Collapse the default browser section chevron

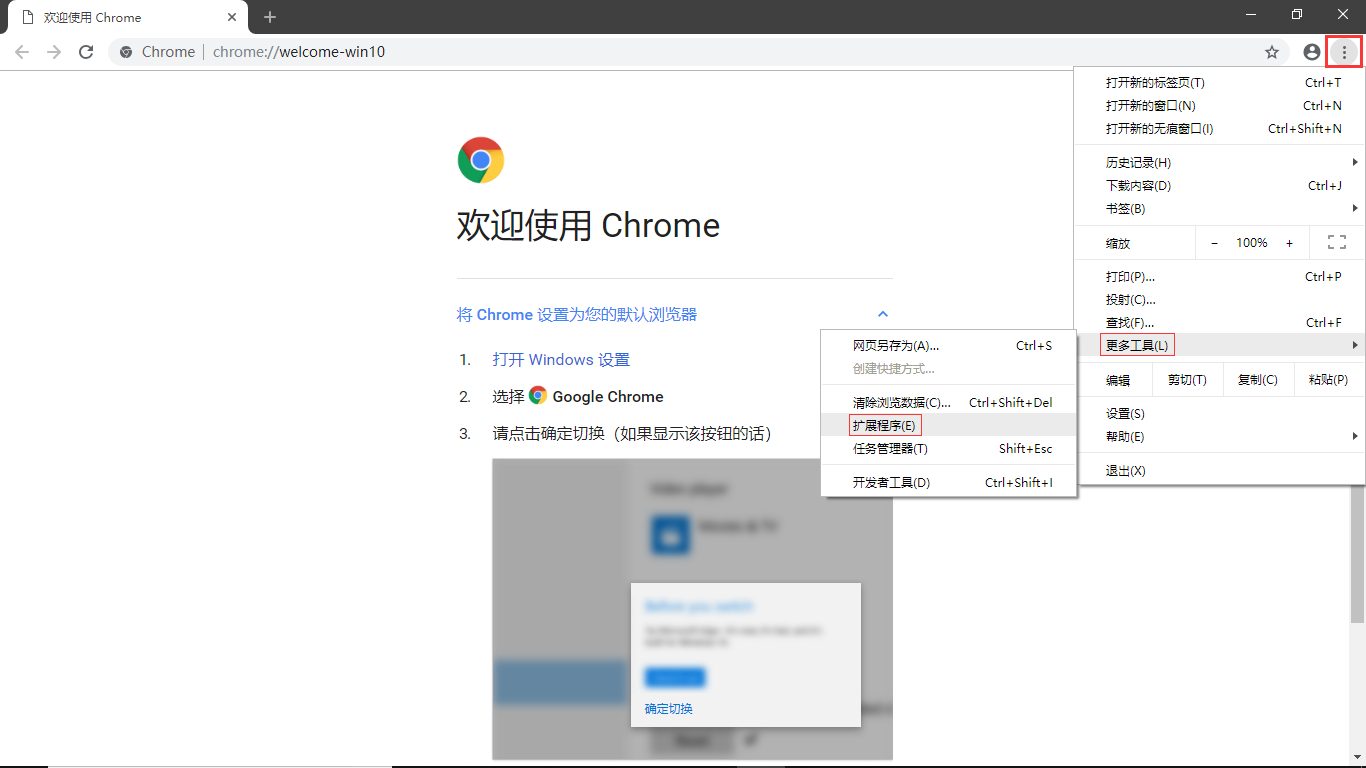pyautogui.click(x=883, y=314)
